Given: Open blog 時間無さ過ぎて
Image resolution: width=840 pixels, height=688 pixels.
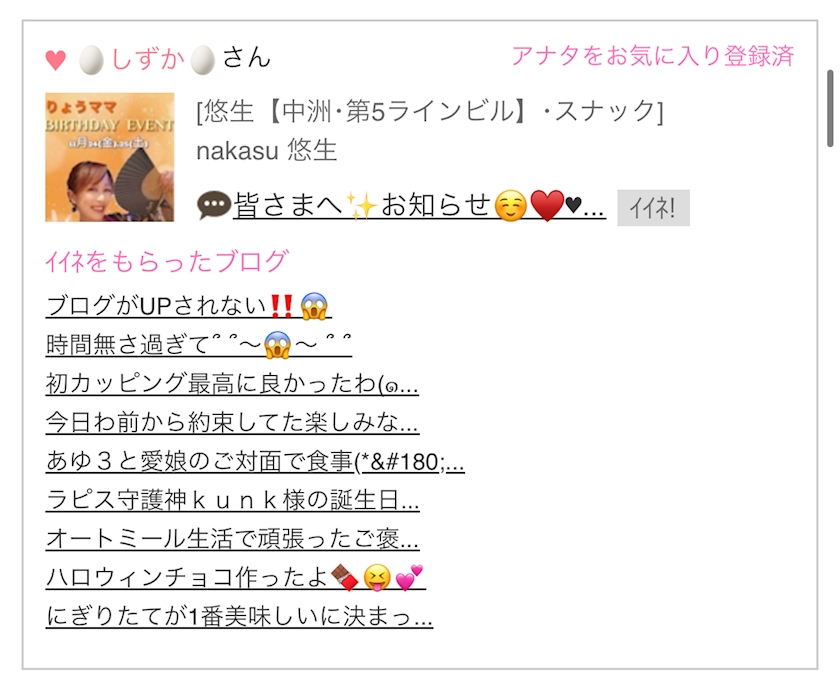Looking at the screenshot, I should (x=199, y=345).
